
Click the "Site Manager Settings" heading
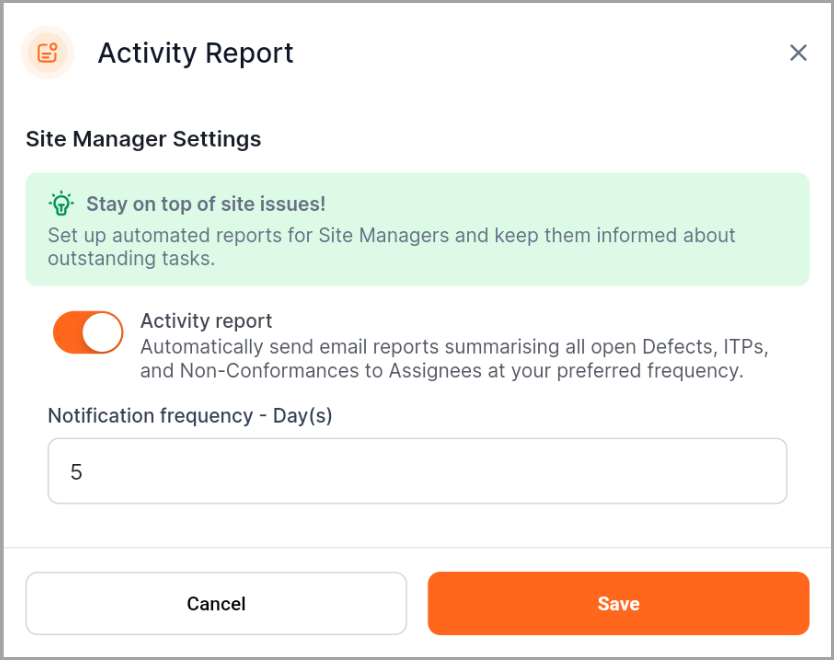[x=143, y=139]
